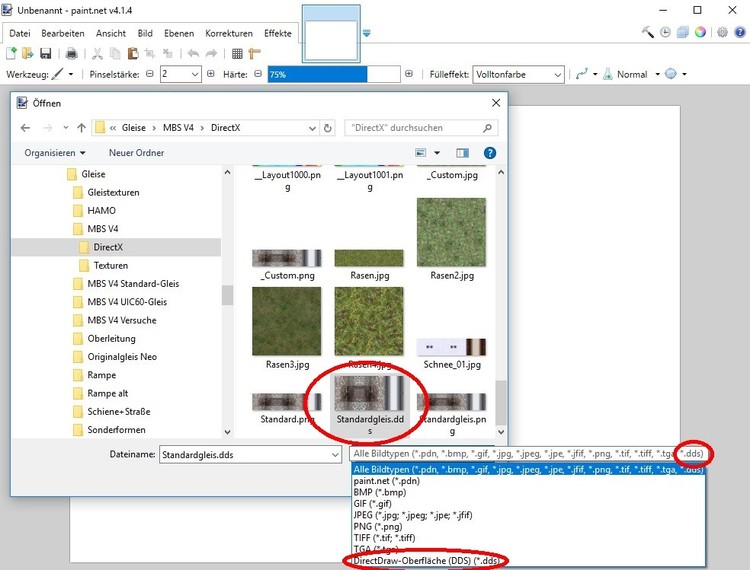Click the New image toolbar icon

coord(11,53)
